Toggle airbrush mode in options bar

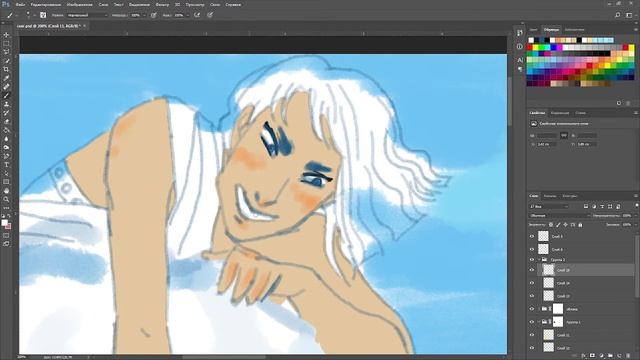(197, 15)
